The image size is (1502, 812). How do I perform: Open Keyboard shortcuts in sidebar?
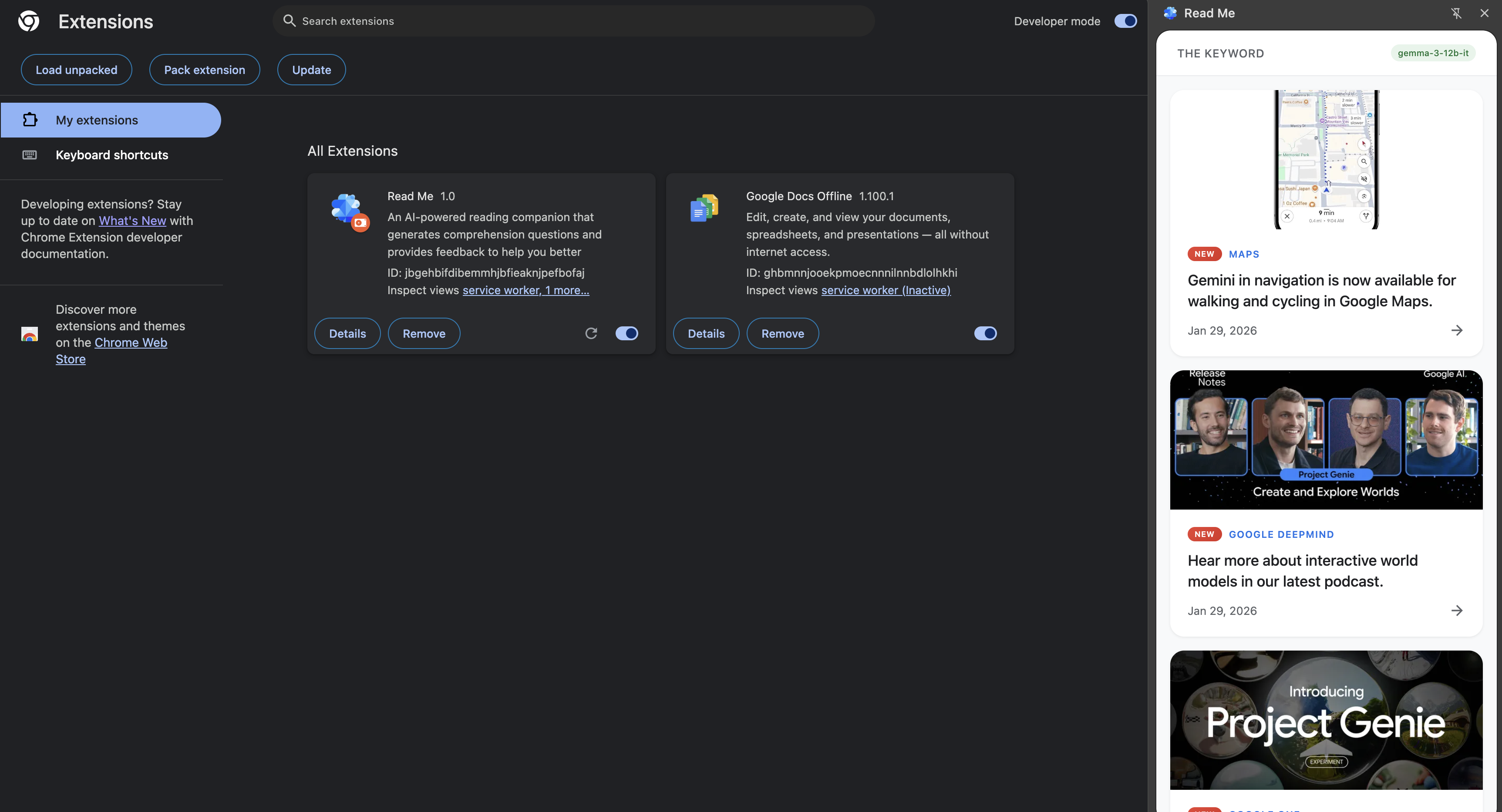[x=111, y=155]
